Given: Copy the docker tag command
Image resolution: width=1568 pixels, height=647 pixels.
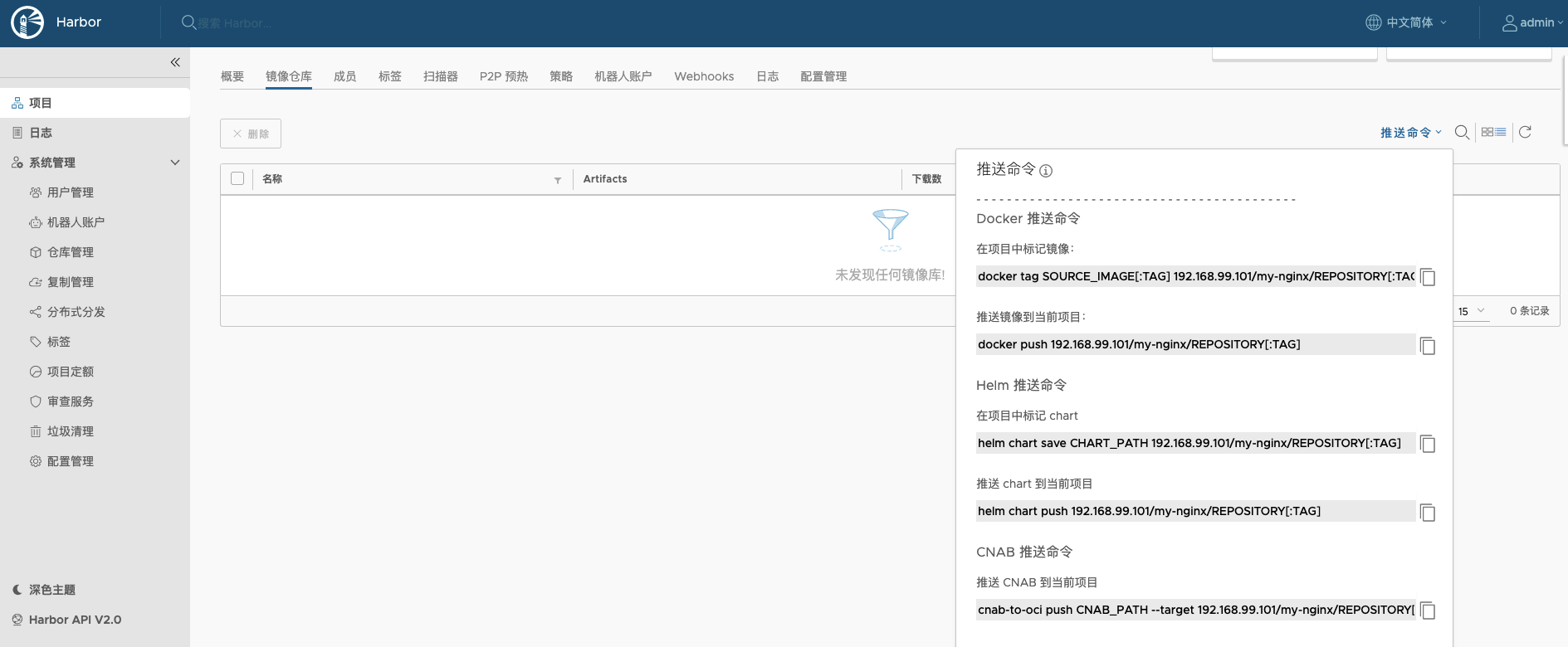Looking at the screenshot, I should pos(1428,277).
